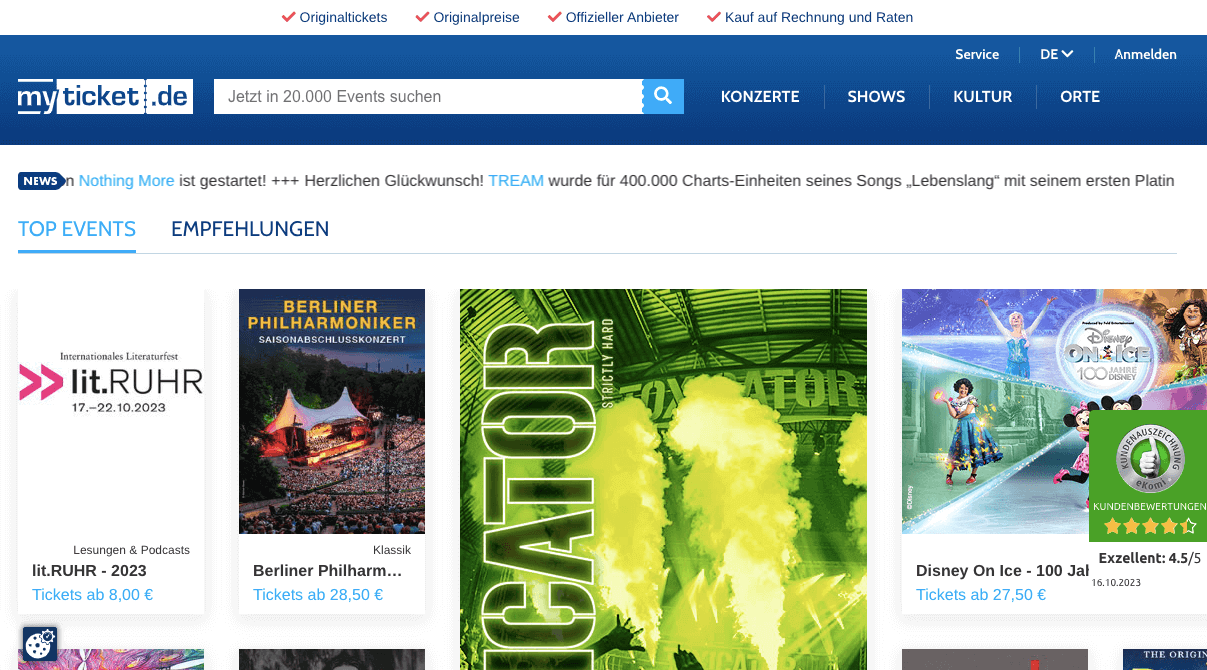The width and height of the screenshot is (1207, 670).
Task: Open the ORTE menu
Action: (1080, 97)
